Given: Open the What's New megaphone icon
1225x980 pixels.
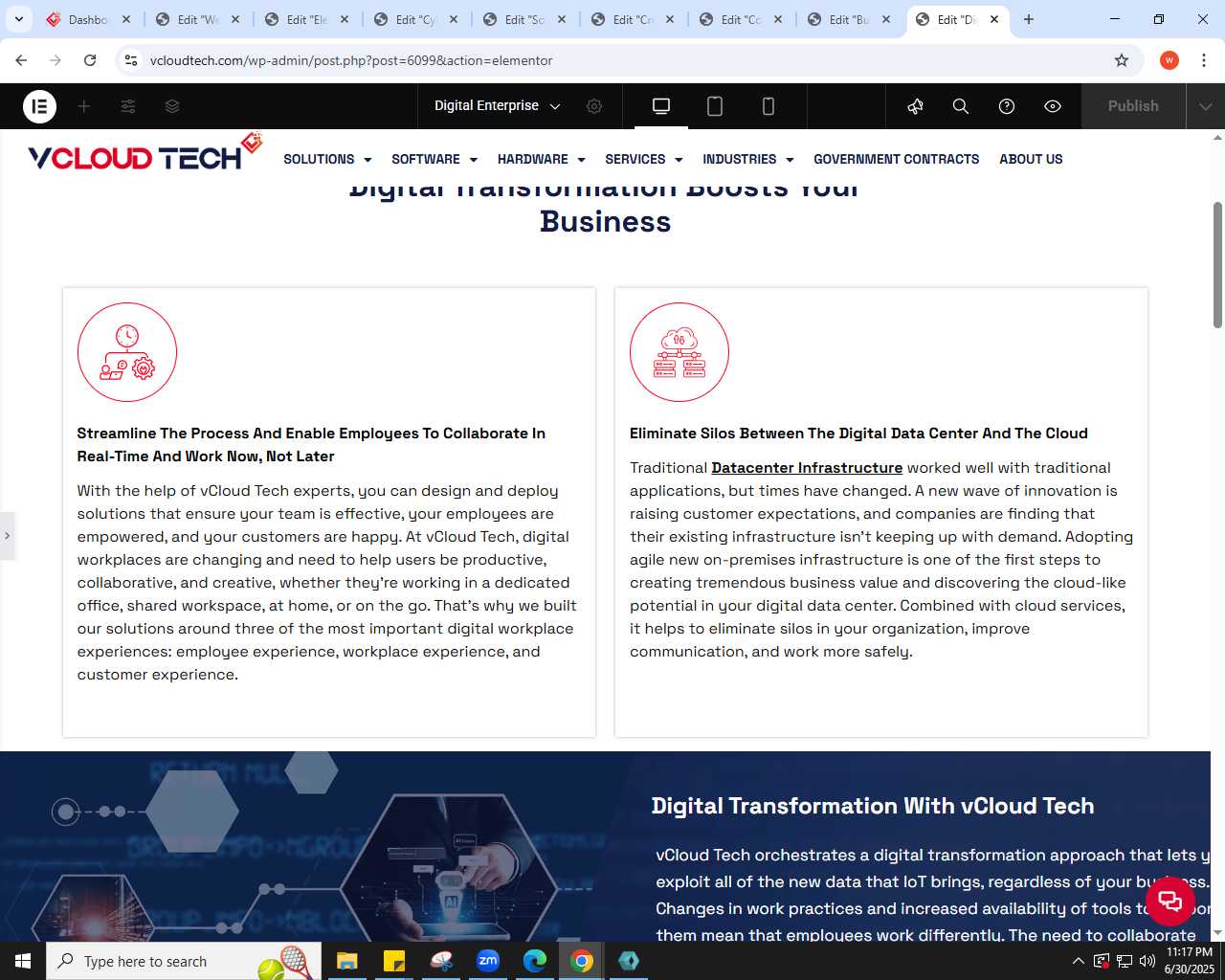Looking at the screenshot, I should [x=915, y=106].
